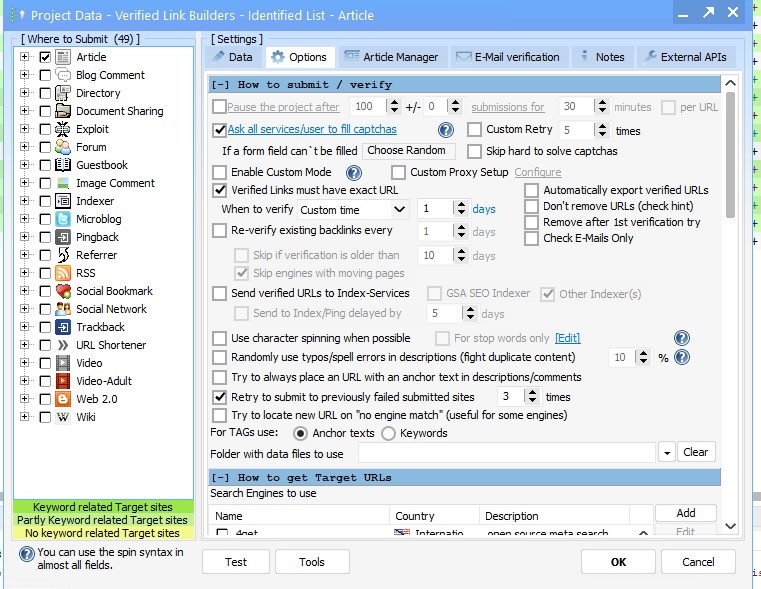Open Folder with data files dropdown arrow
This screenshot has width=761, height=589.
(667, 453)
